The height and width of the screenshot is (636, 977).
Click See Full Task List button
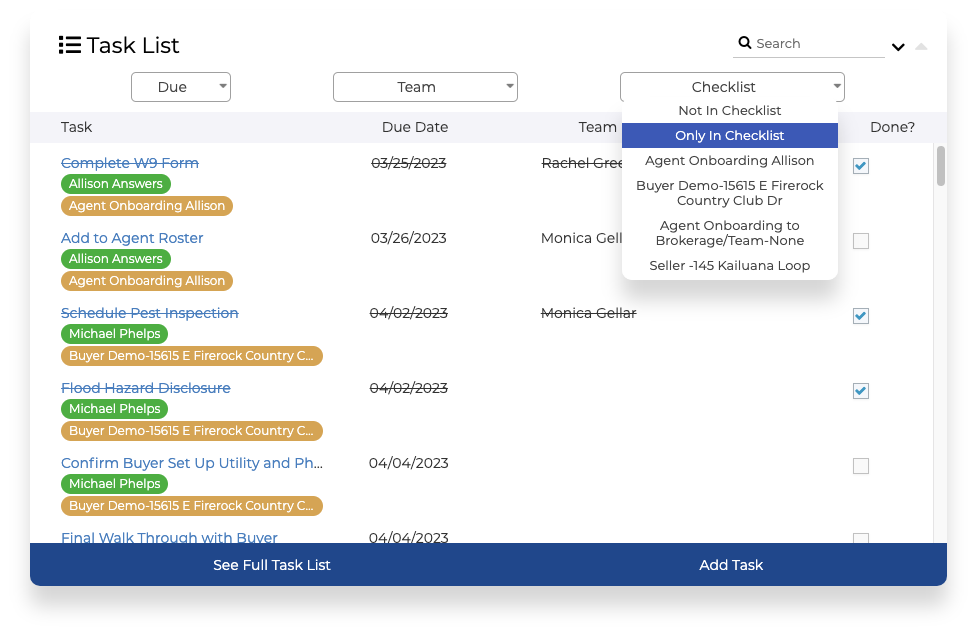(x=272, y=565)
